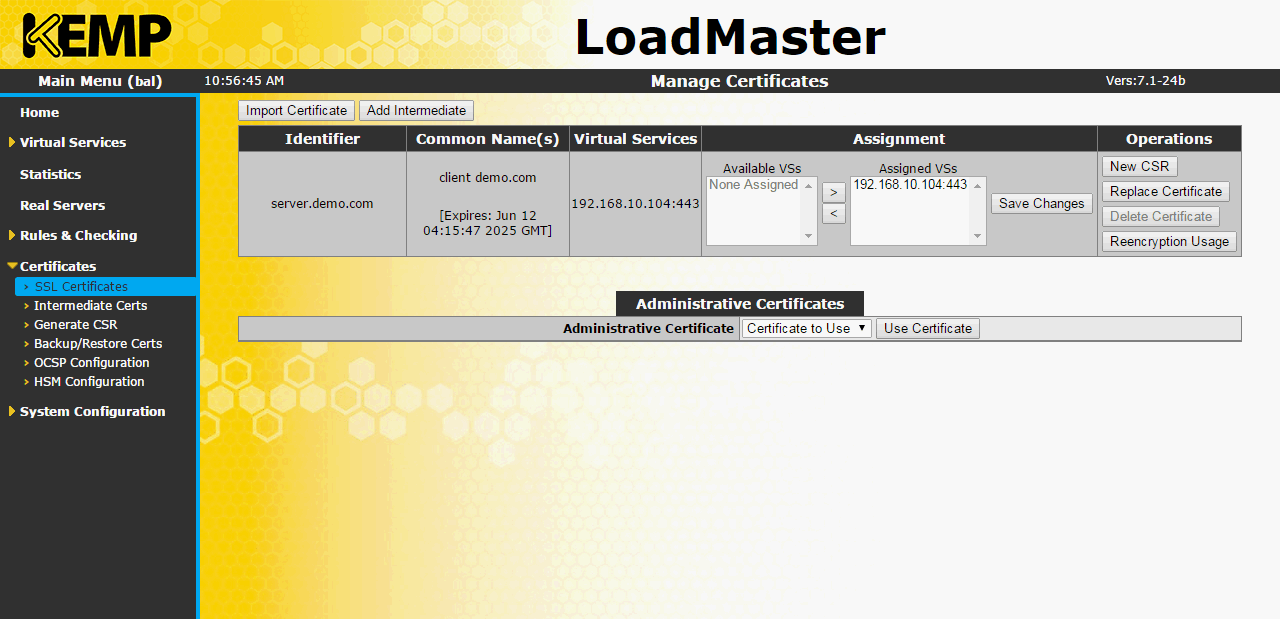Expand the Virtual Services menu arrow
The width and height of the screenshot is (1280, 619).
click(12, 142)
